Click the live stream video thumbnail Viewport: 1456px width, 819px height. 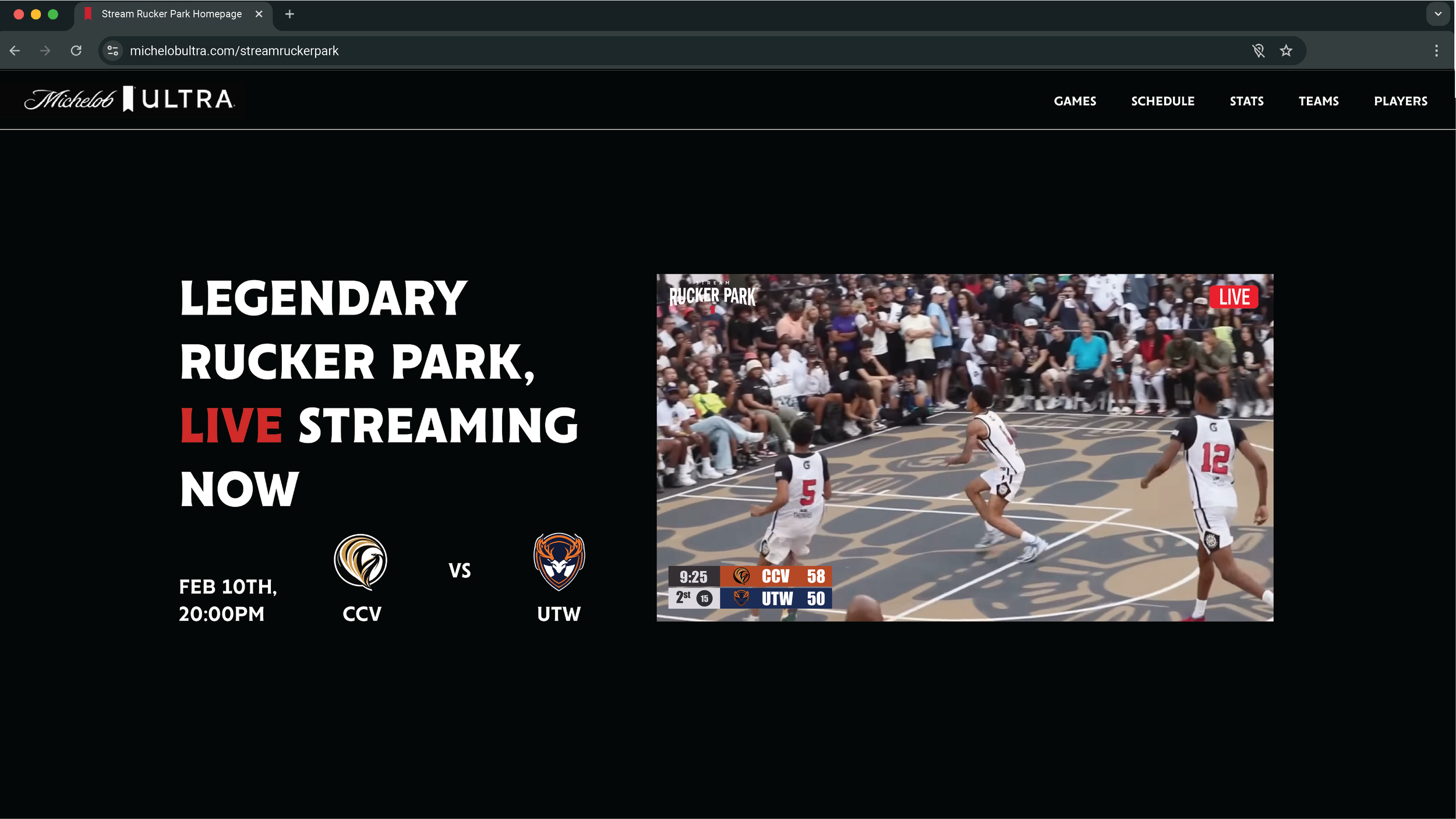[964, 447]
